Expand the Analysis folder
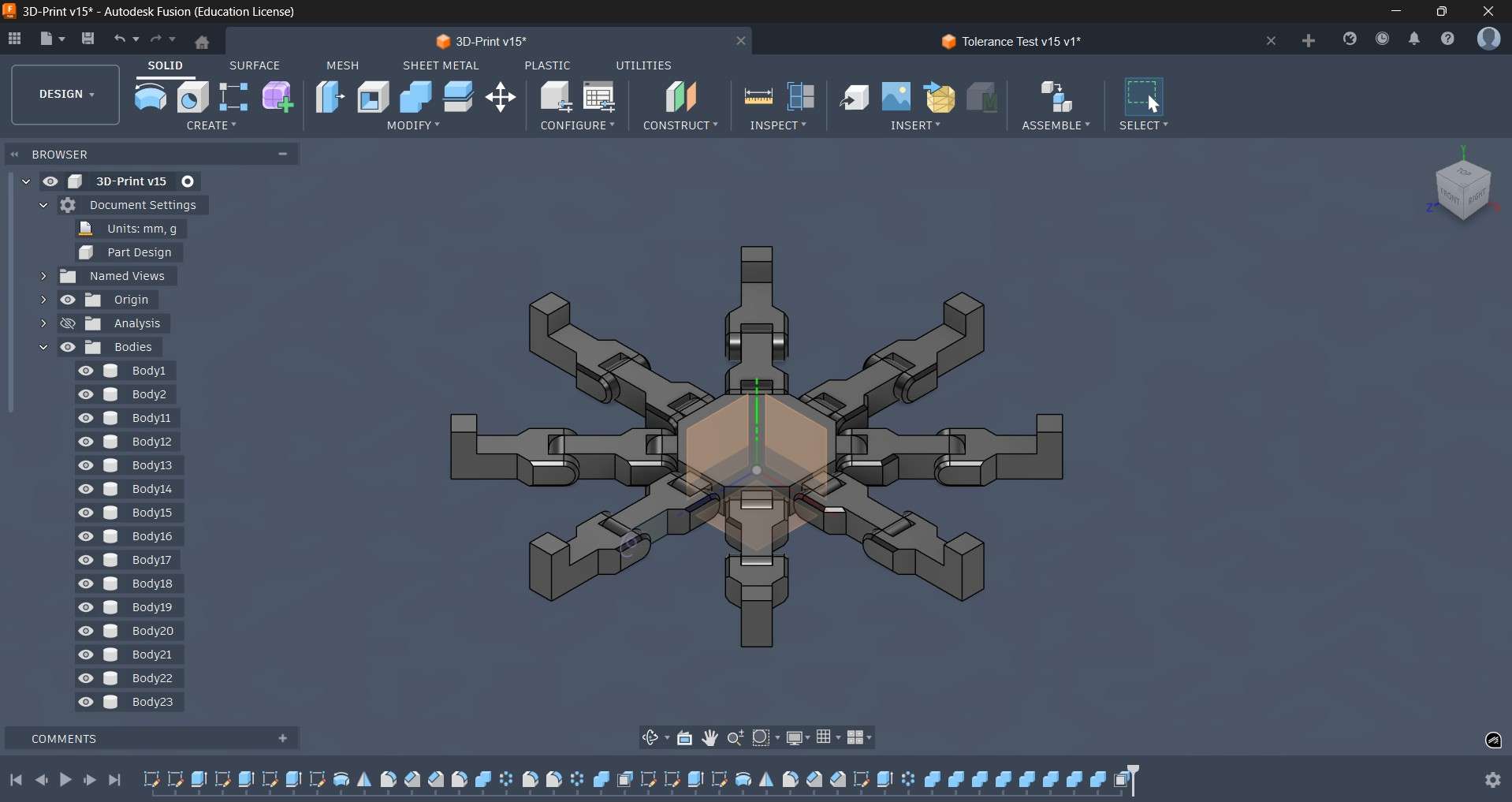 coord(43,324)
